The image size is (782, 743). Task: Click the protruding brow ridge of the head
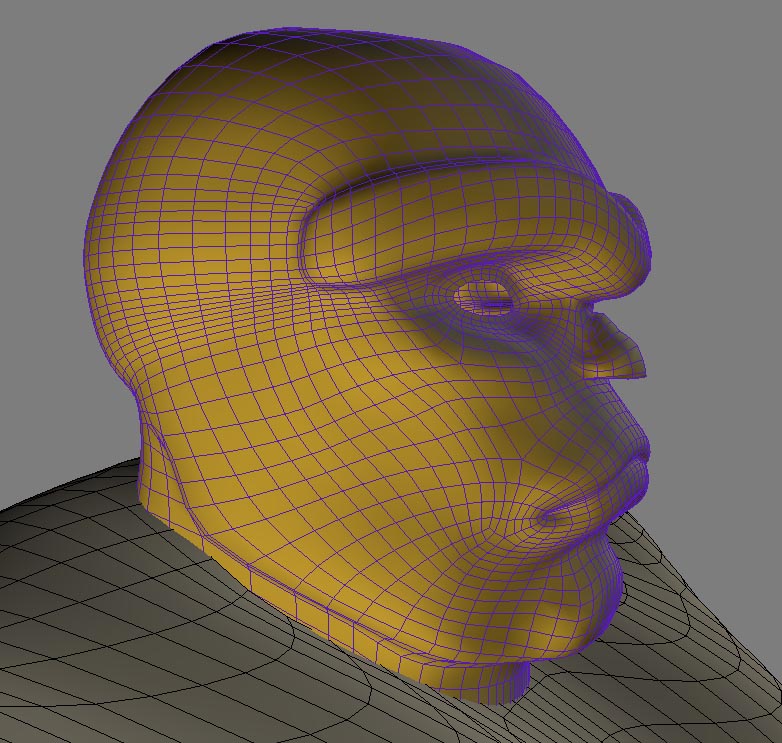tap(474, 224)
